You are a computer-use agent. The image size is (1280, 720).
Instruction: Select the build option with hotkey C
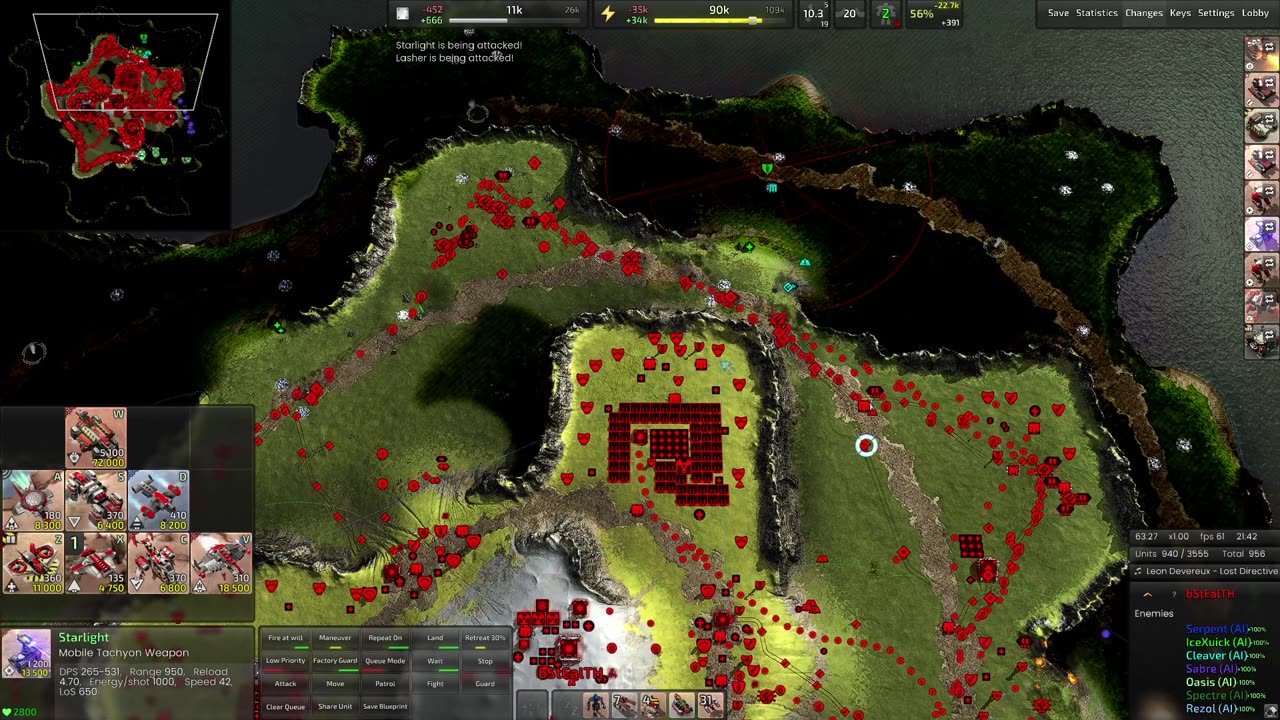click(x=159, y=563)
